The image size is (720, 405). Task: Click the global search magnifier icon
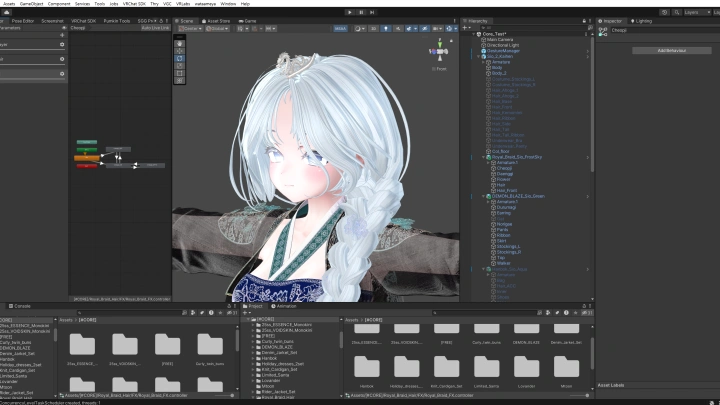tap(677, 12)
